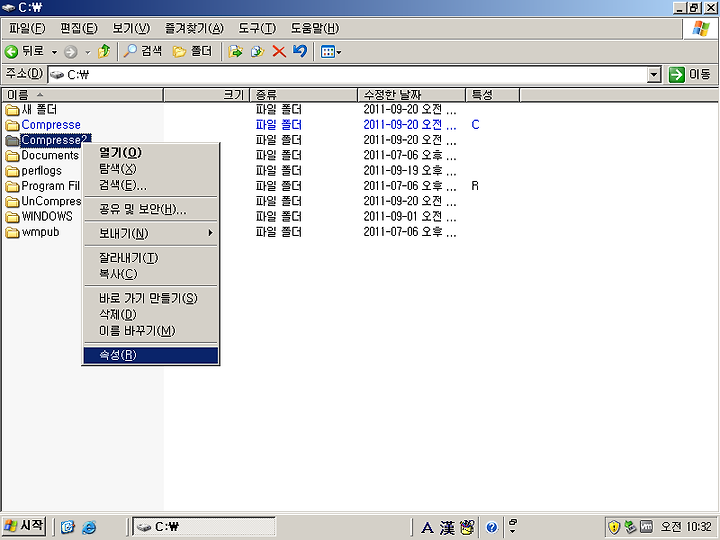Click the perflogs folder icon
720x540 pixels.
tap(12, 171)
